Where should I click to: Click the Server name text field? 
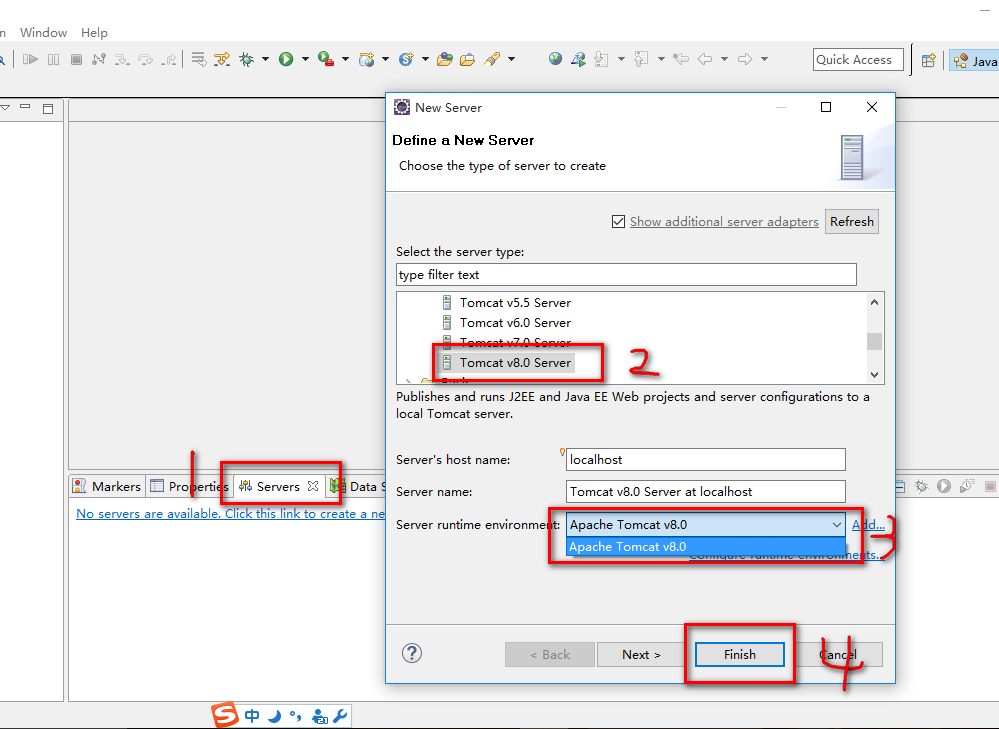click(705, 491)
